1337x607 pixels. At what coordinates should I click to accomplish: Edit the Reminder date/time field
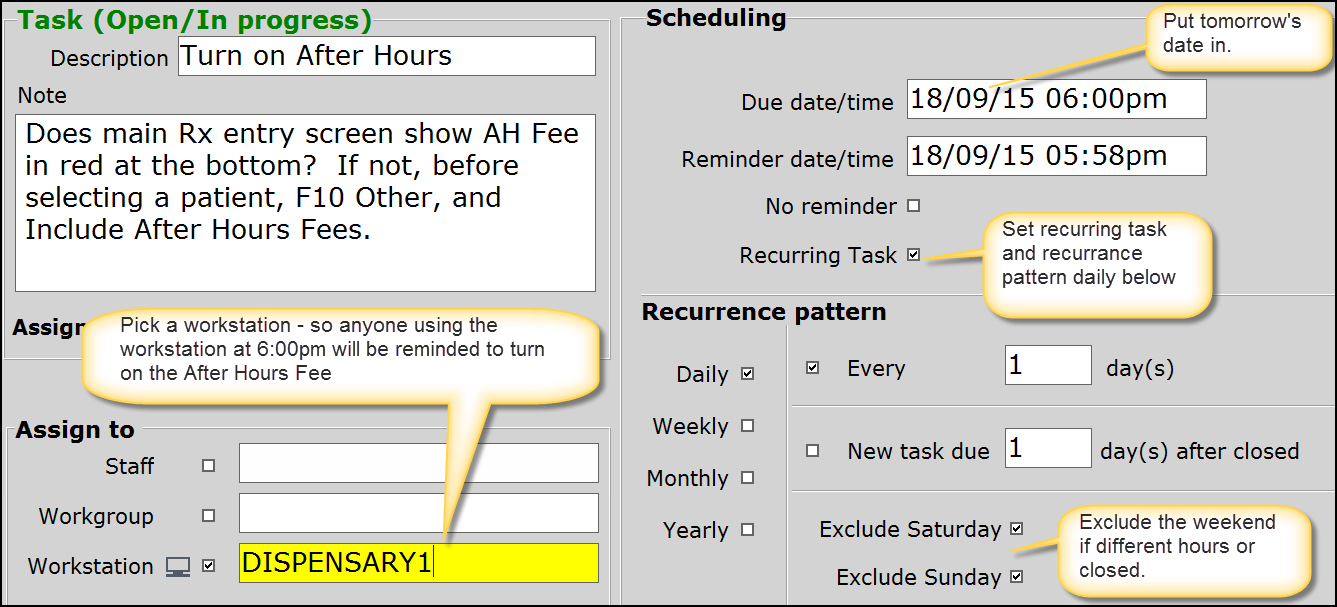(x=1055, y=156)
